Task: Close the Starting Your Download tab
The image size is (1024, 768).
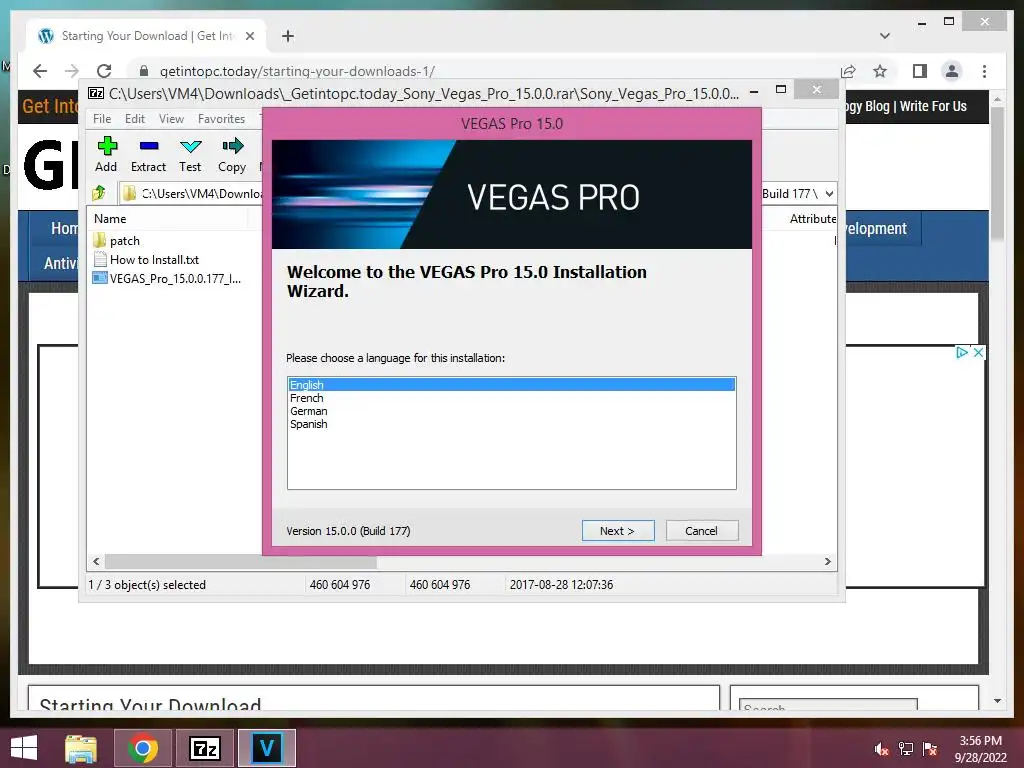Action: click(x=249, y=36)
